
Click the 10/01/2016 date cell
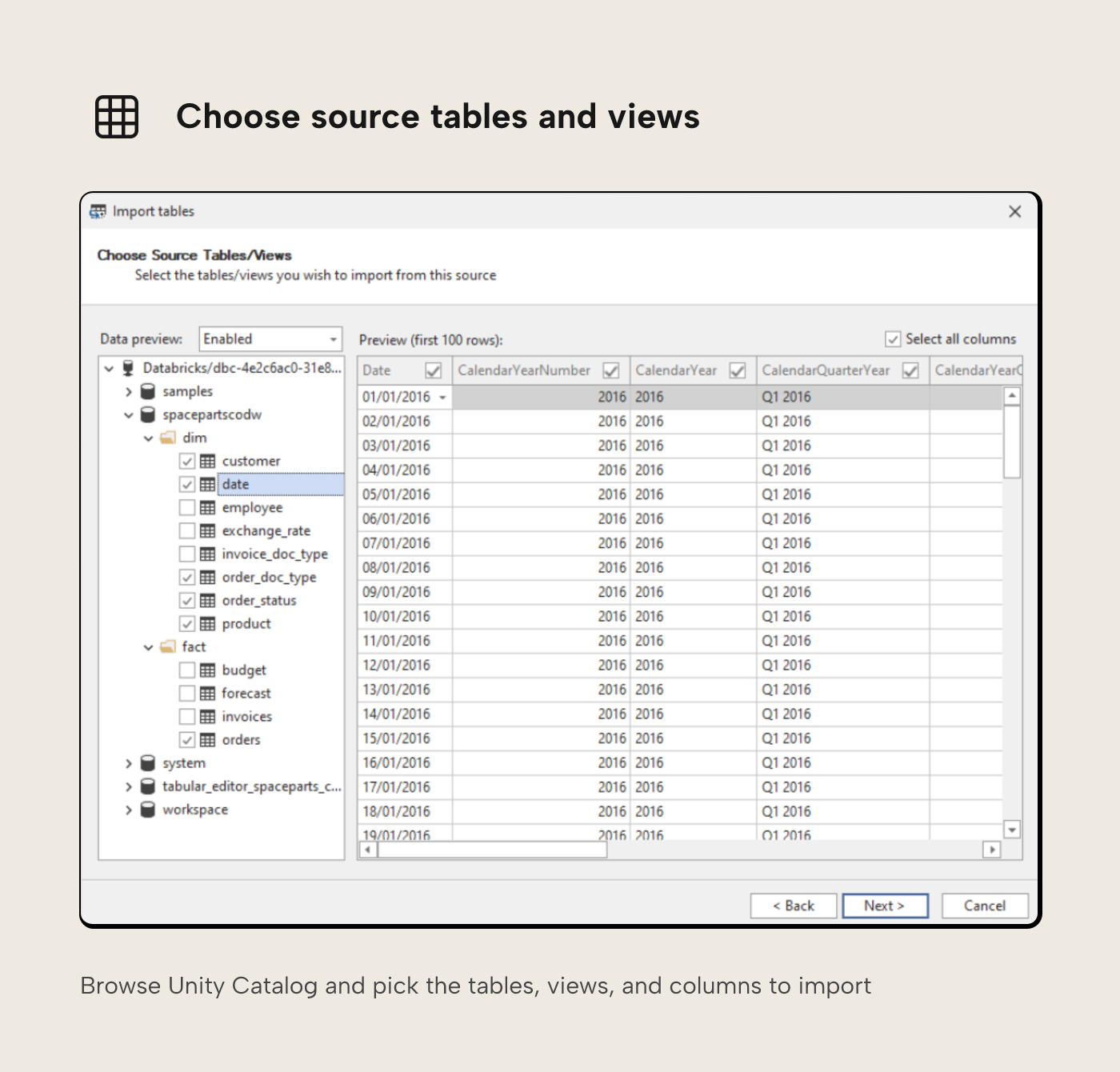pyautogui.click(x=405, y=616)
